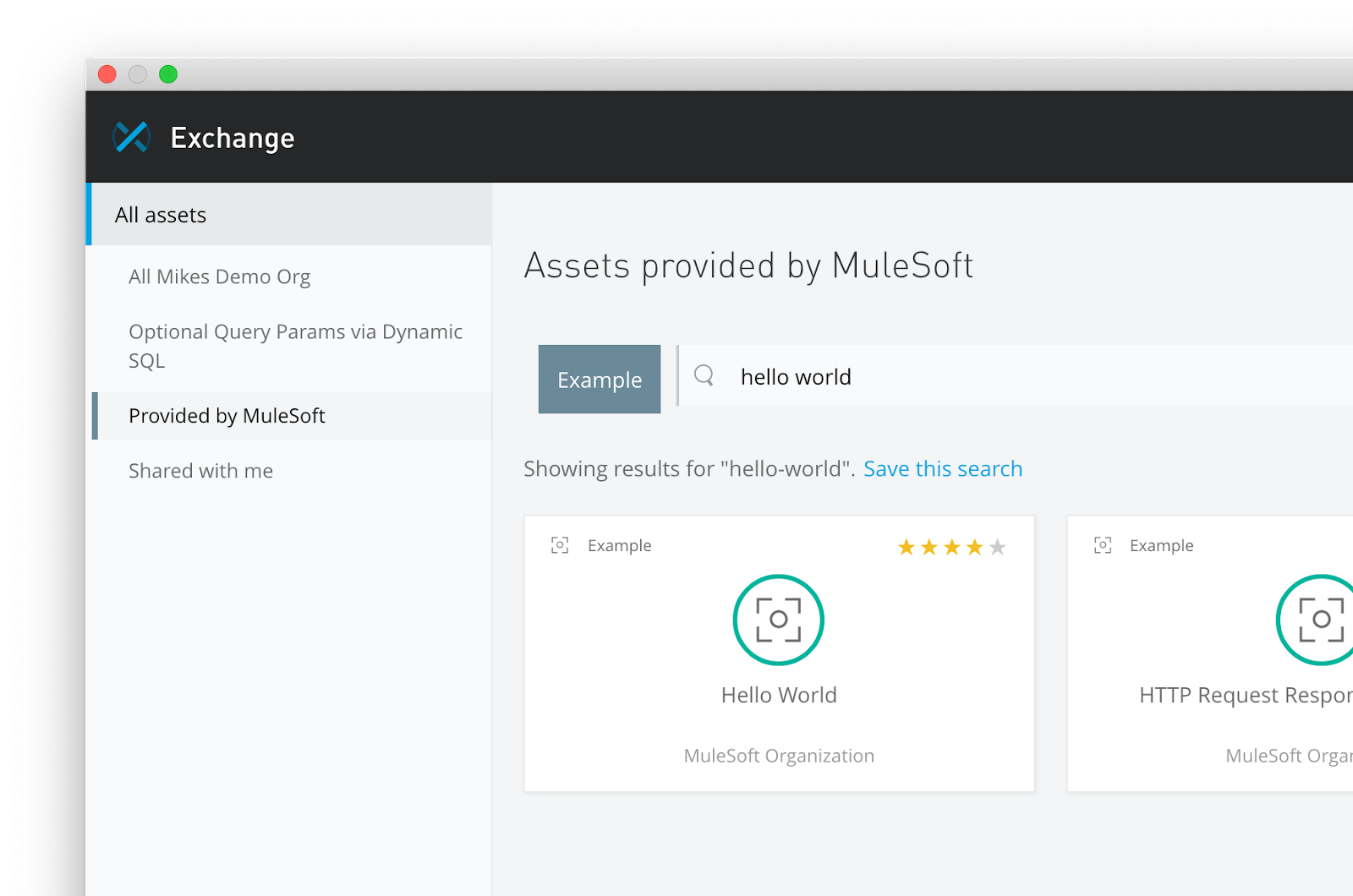
Task: Choose Provided by MuleSoft in sidebar
Action: (x=227, y=416)
